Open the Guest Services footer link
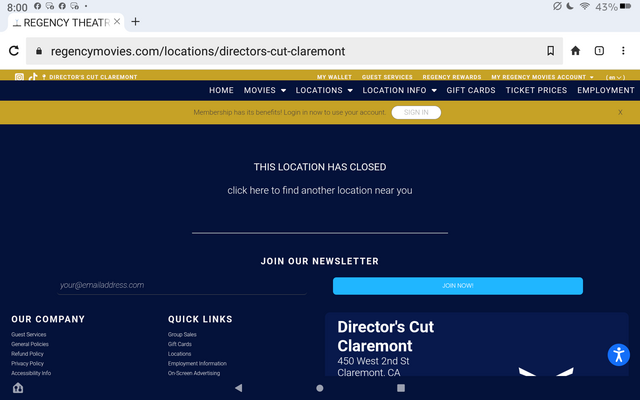The image size is (640, 400). click(29, 334)
